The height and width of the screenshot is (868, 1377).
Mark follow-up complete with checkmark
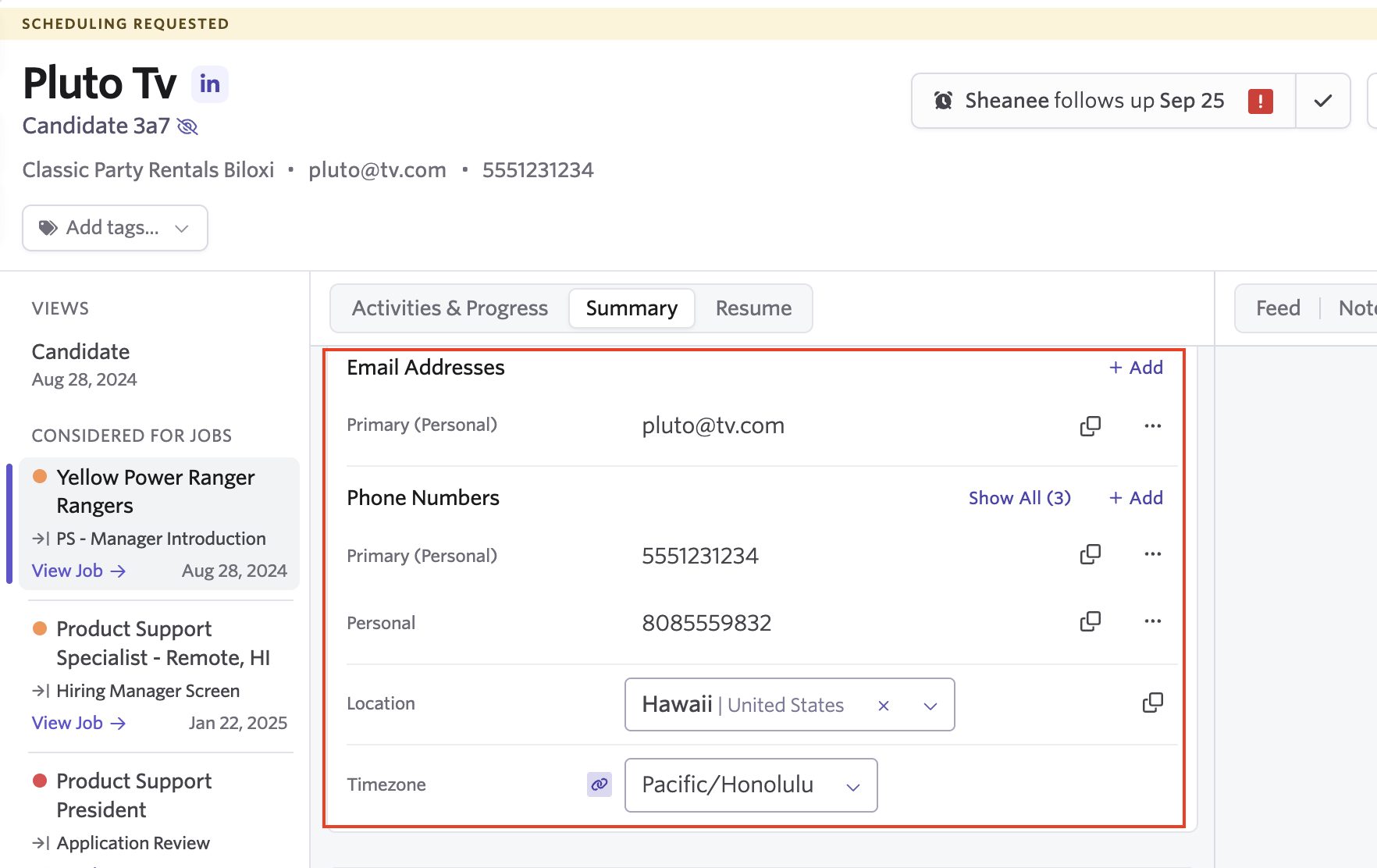point(1322,101)
